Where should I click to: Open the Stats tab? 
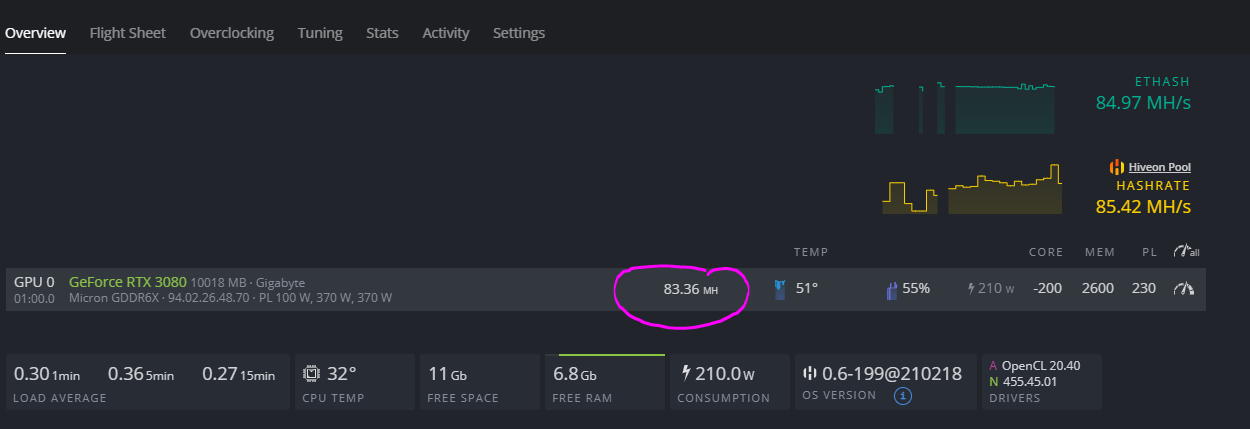[382, 33]
